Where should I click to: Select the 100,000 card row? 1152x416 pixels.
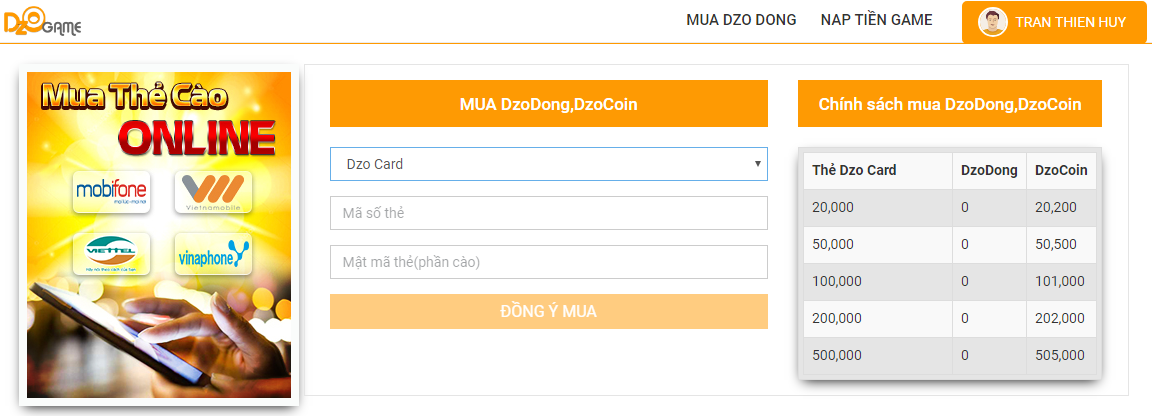coord(876,281)
